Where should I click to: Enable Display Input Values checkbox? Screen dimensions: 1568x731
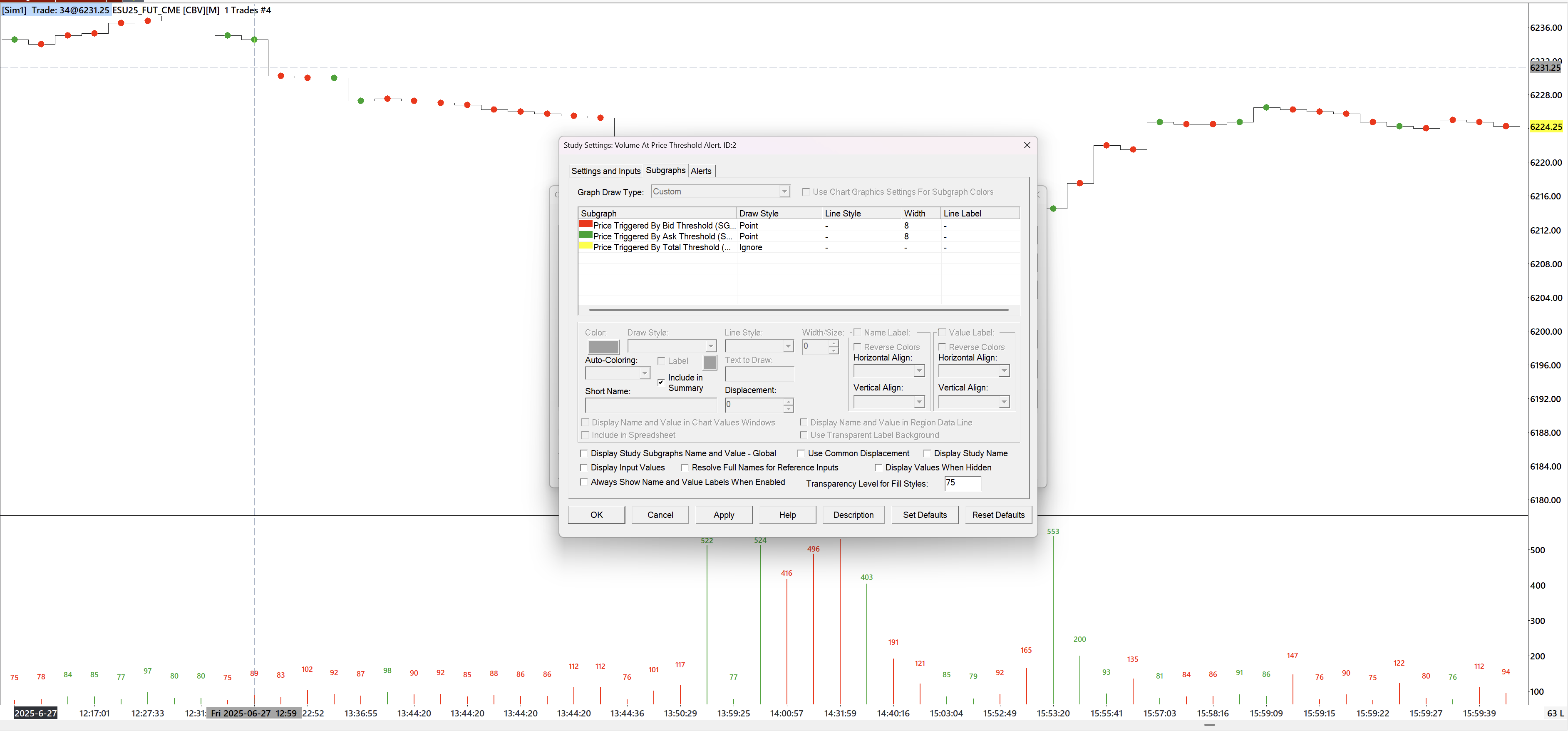point(584,468)
